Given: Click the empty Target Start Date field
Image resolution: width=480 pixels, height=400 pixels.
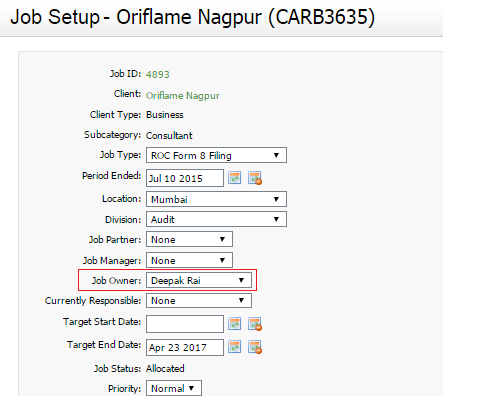Looking at the screenshot, I should [x=185, y=324].
